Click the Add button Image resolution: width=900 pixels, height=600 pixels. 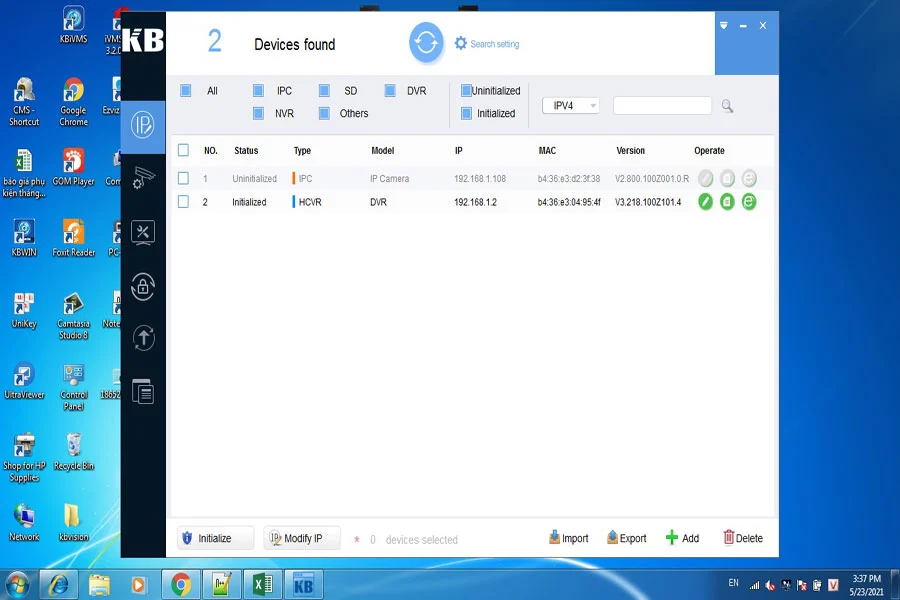point(682,538)
